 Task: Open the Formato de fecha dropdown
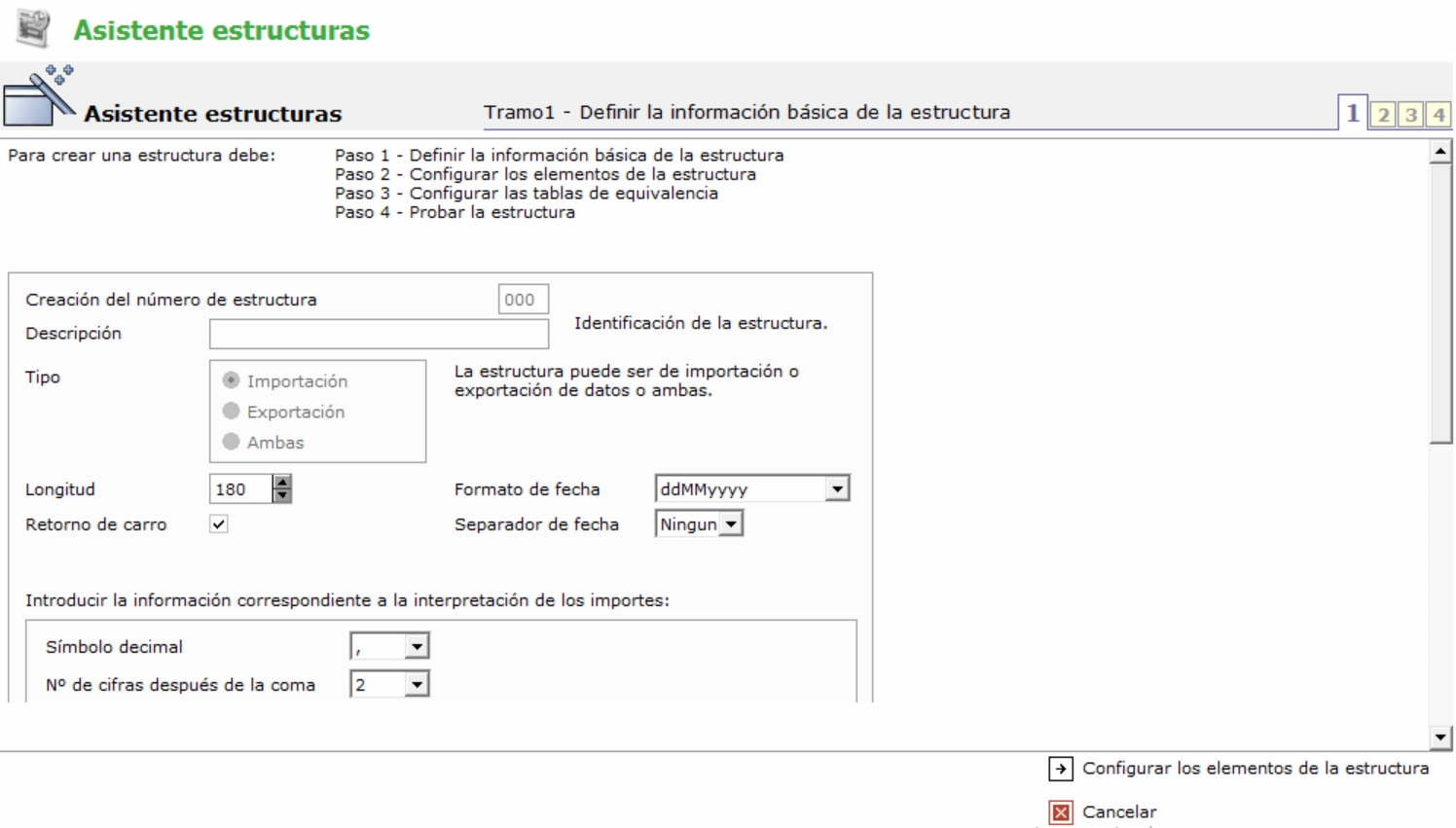coord(837,488)
